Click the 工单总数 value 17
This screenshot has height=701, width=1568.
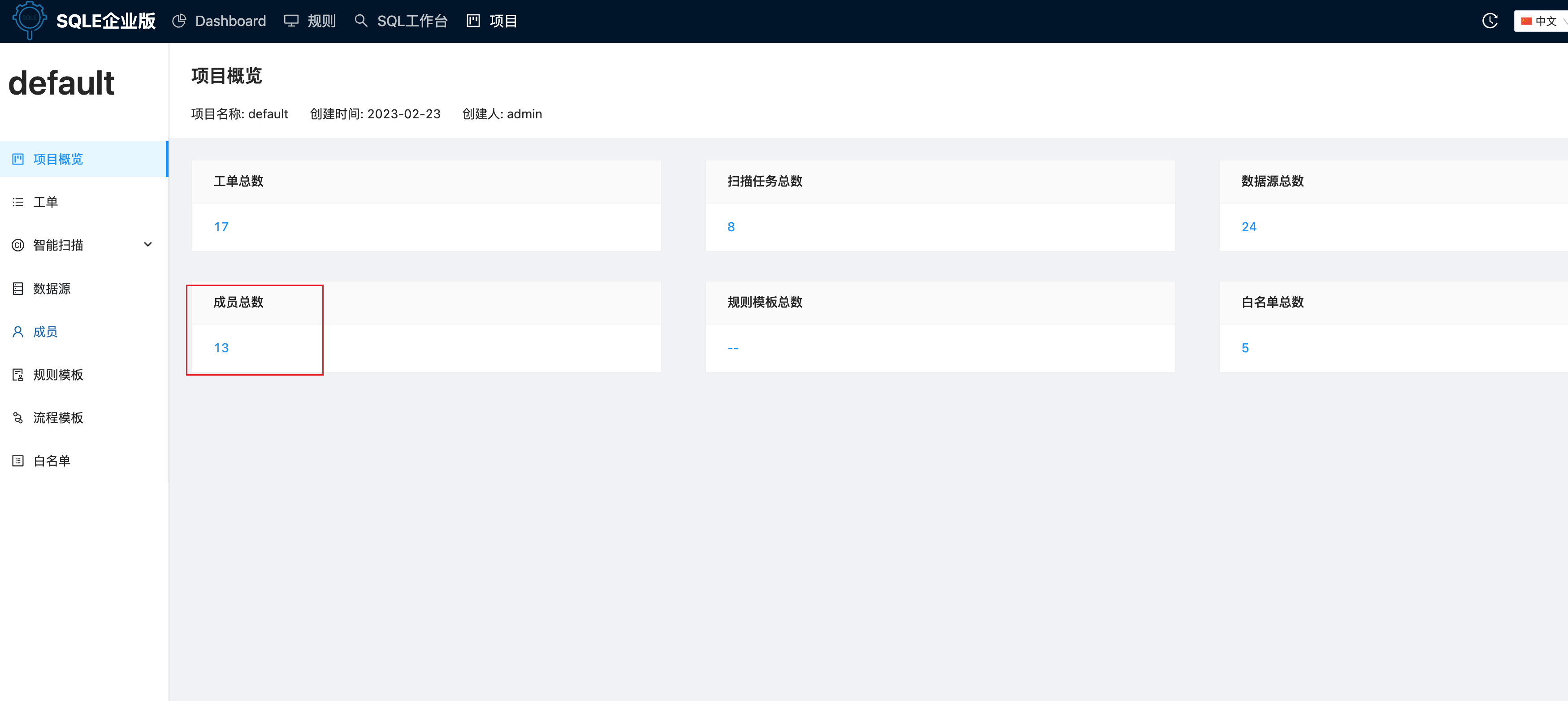[x=221, y=227]
